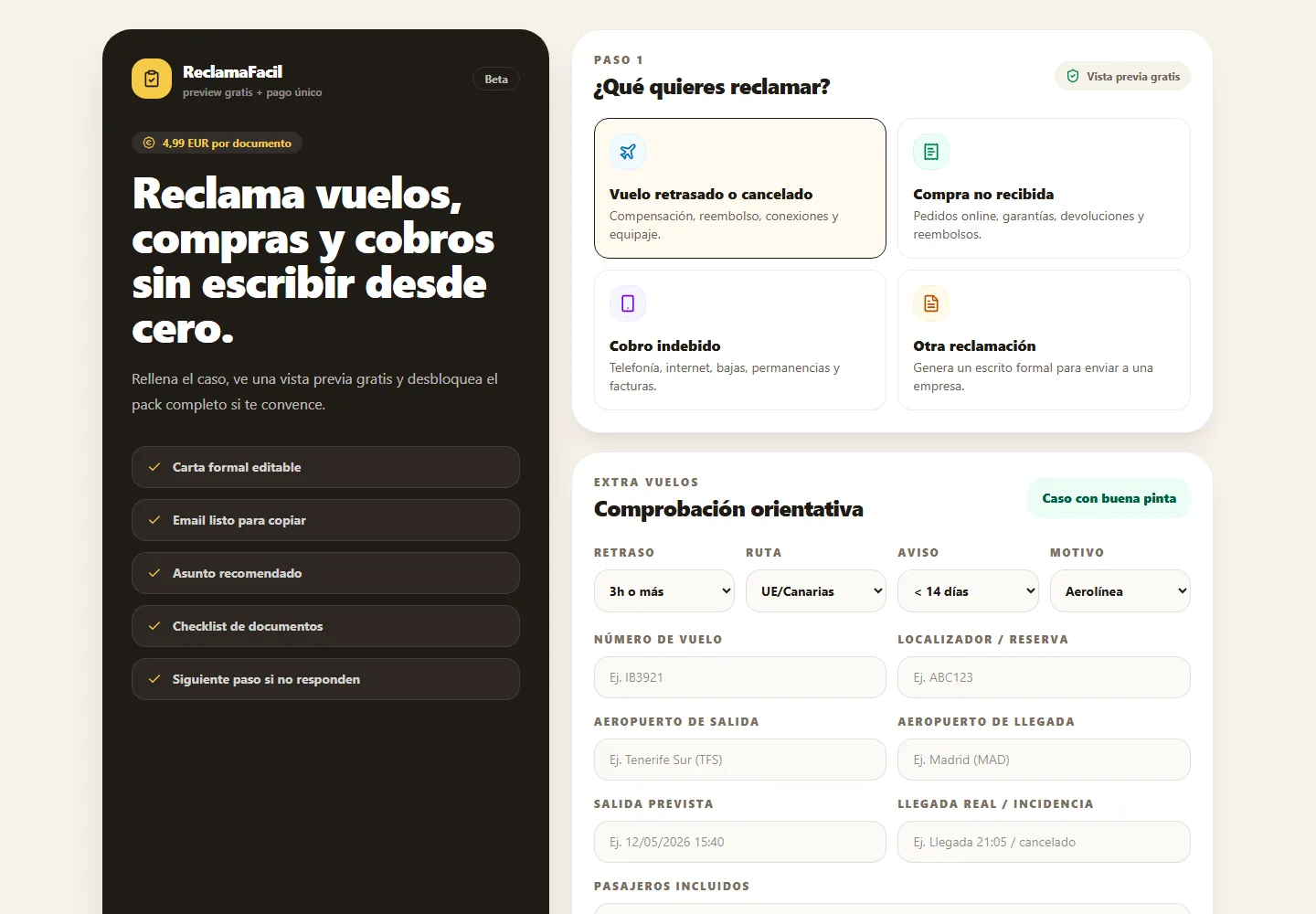Click the paragraph starting Rellena el caso

(314, 391)
